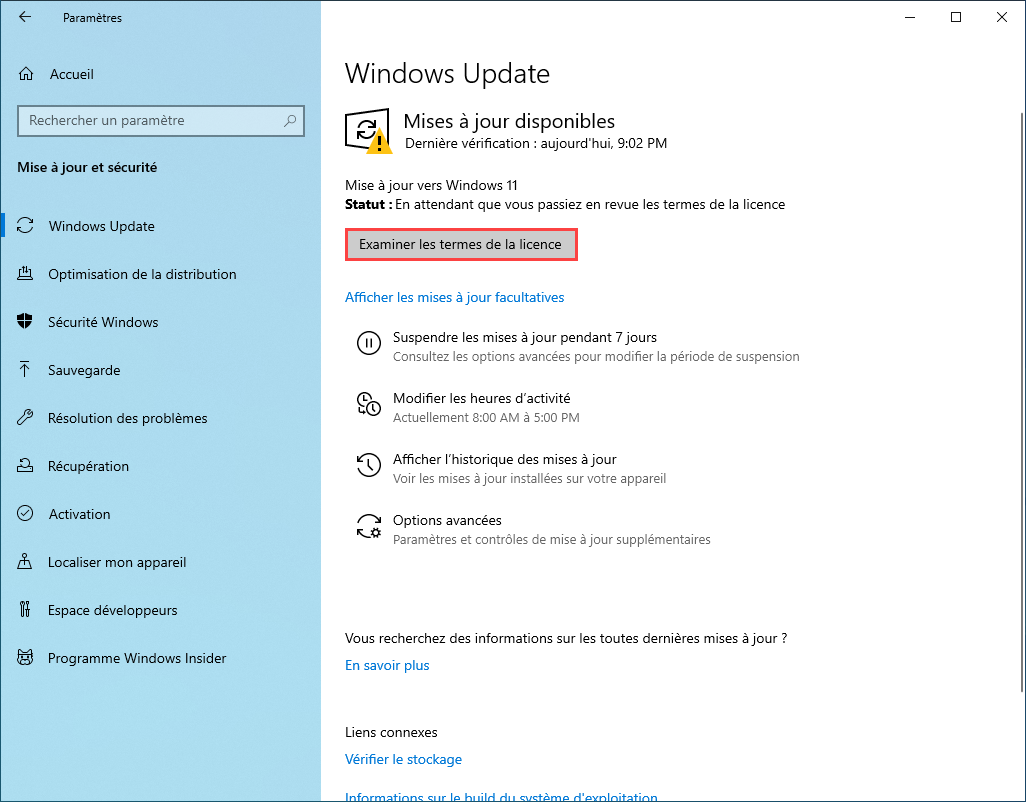Maximize the Paramètres window

(955, 17)
